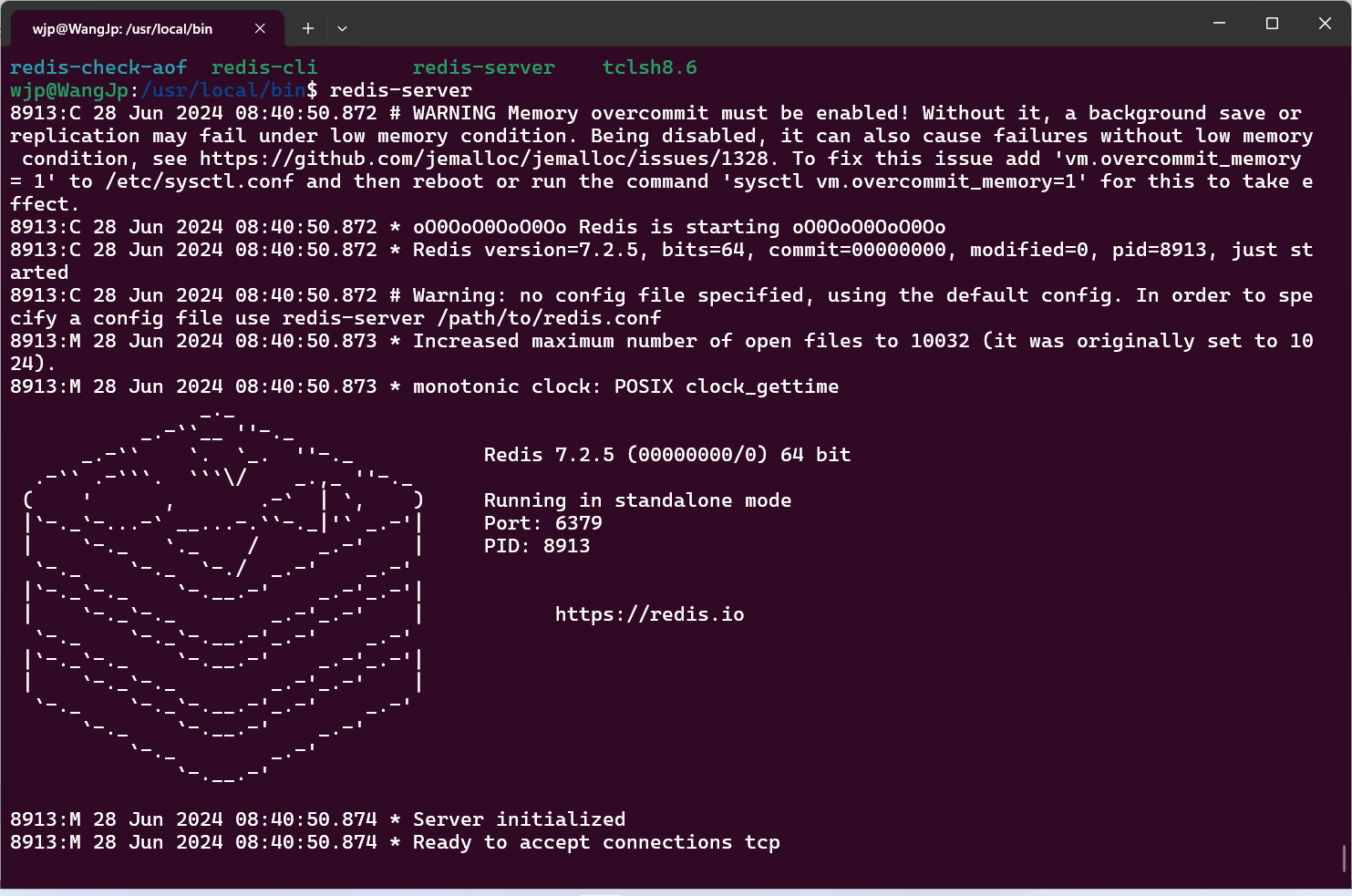Click the redis-check-aof file name
Image resolution: width=1352 pixels, height=896 pixels.
98,67
